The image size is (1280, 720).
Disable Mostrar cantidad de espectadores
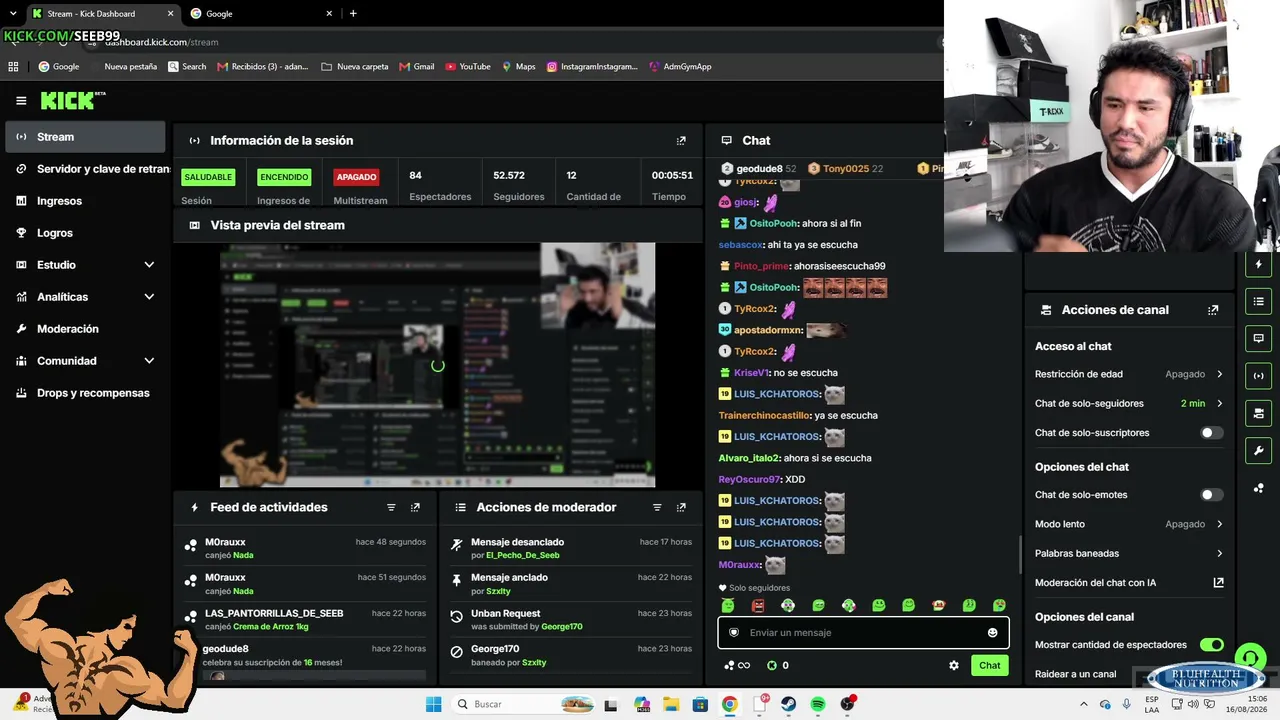(x=1211, y=645)
